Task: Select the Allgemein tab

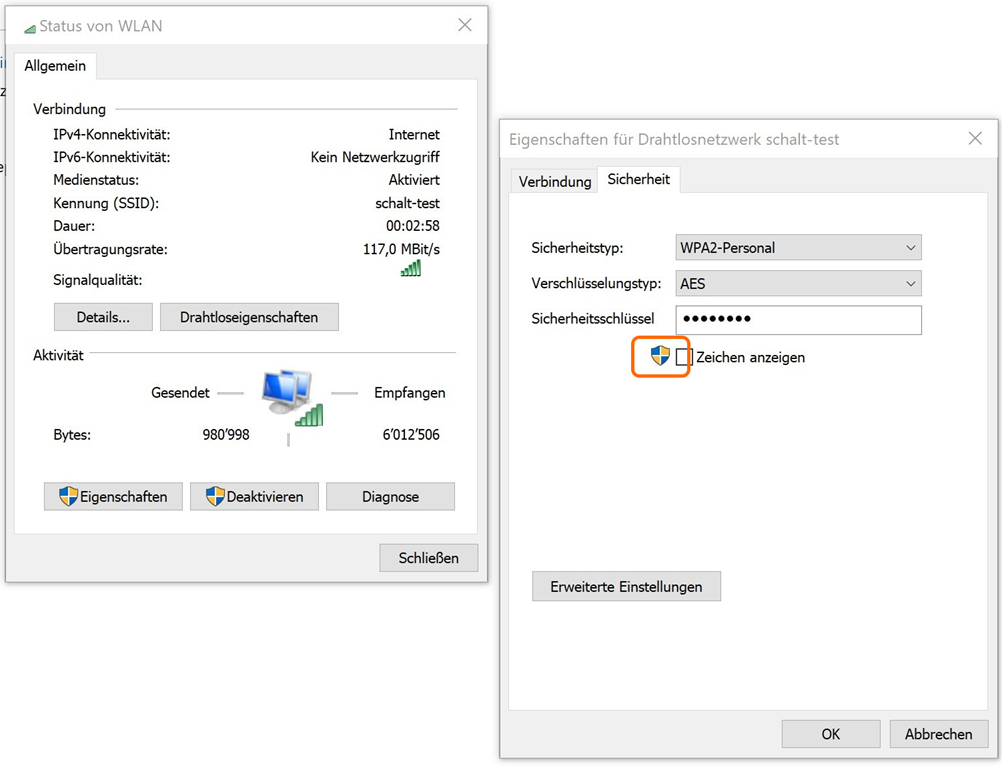Action: coord(55,66)
